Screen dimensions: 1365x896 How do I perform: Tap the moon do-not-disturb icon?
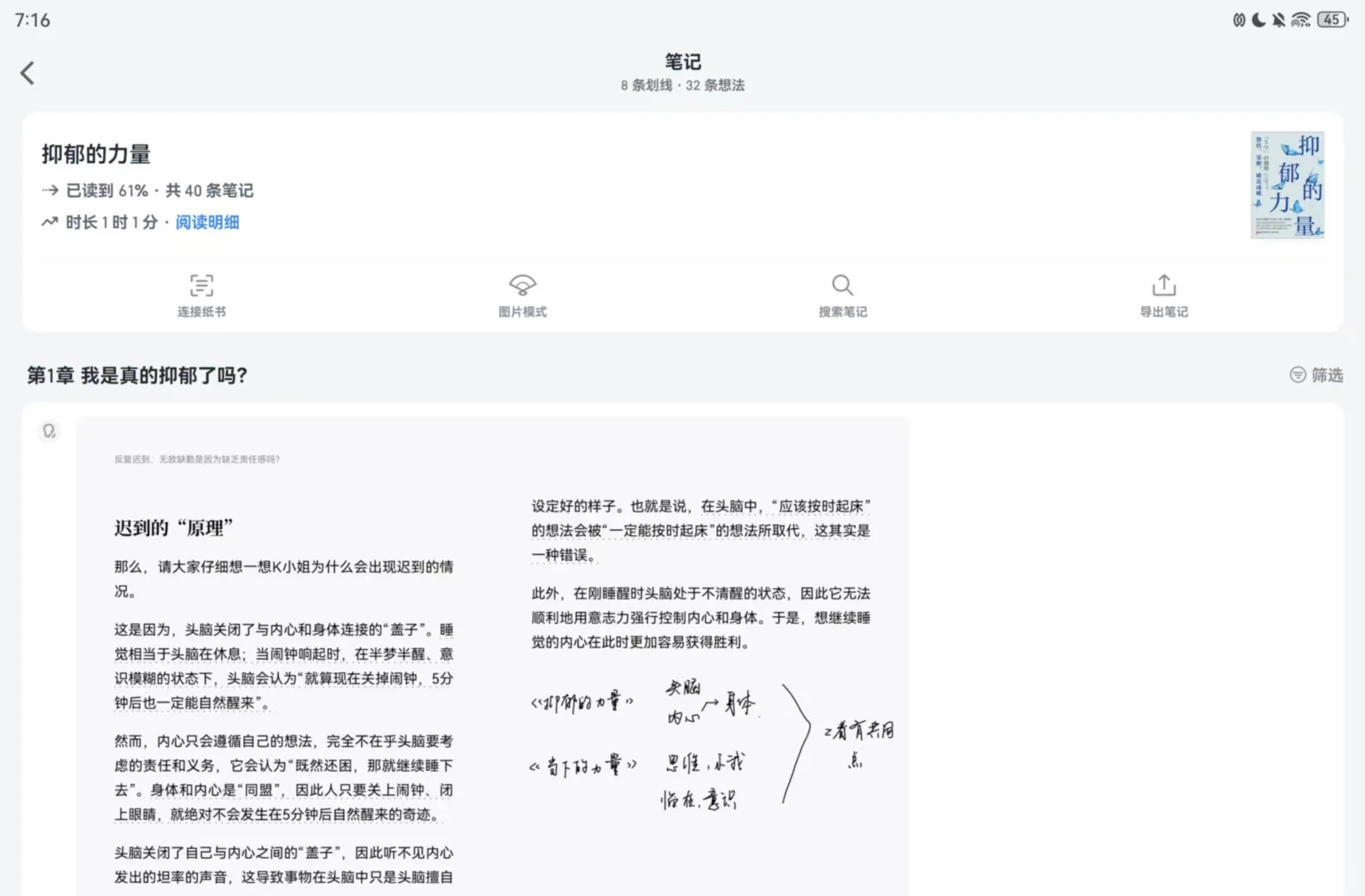[1259, 20]
